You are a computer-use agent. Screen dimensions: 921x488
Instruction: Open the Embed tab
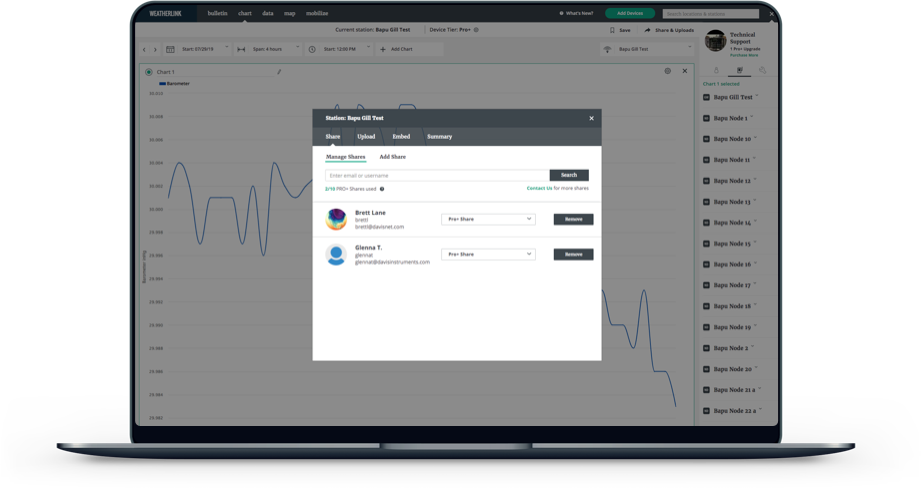coord(401,136)
